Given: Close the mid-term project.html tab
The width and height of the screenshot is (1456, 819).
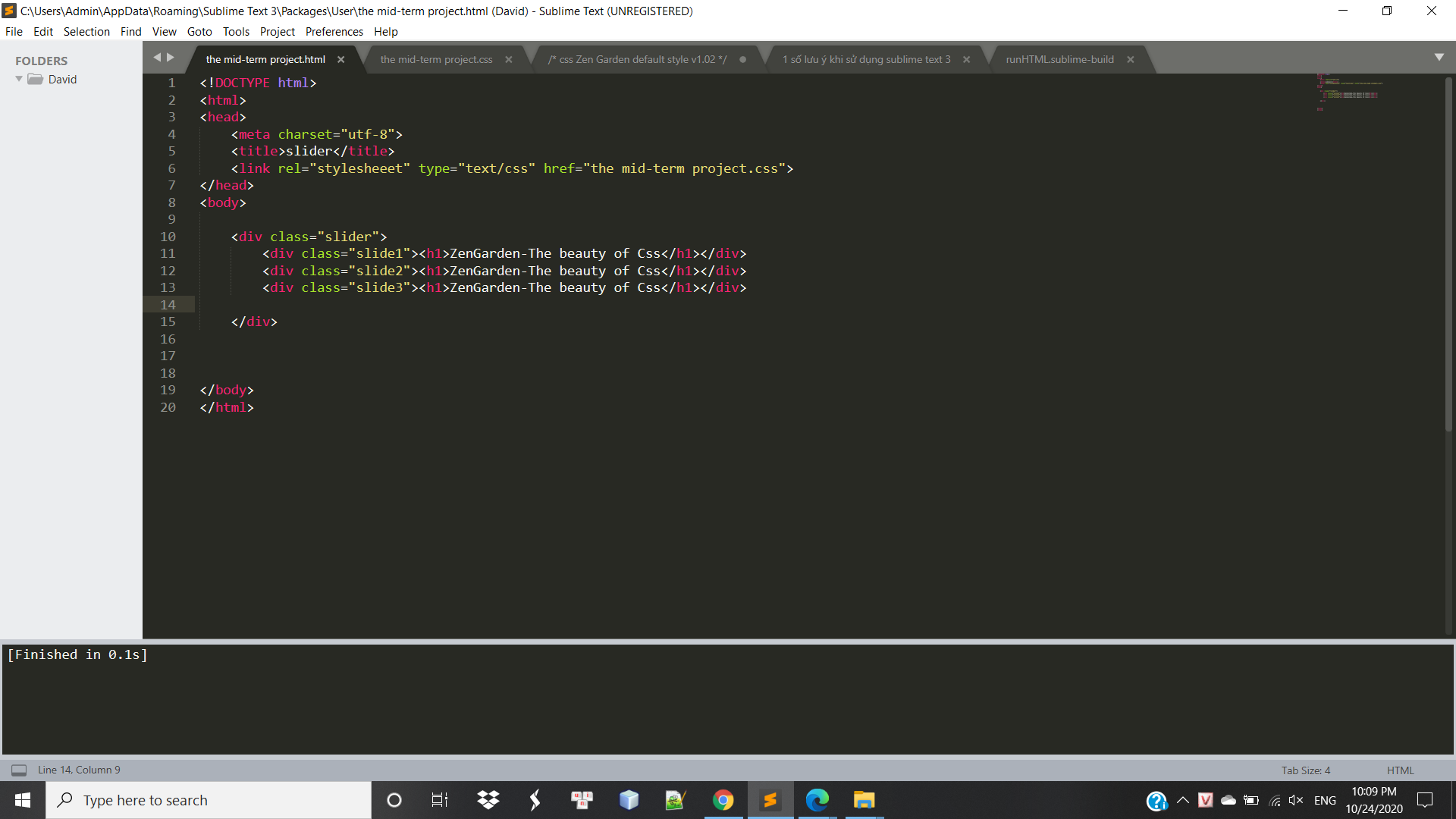Looking at the screenshot, I should click(340, 60).
